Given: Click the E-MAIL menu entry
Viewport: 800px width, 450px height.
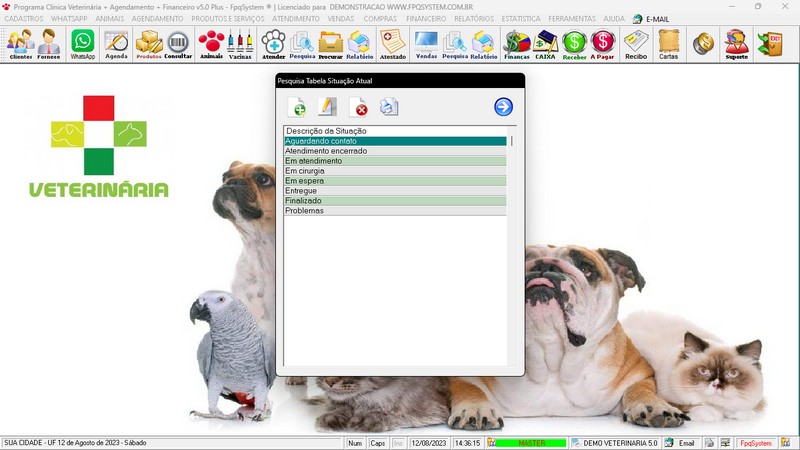Looking at the screenshot, I should pyautogui.click(x=651, y=19).
